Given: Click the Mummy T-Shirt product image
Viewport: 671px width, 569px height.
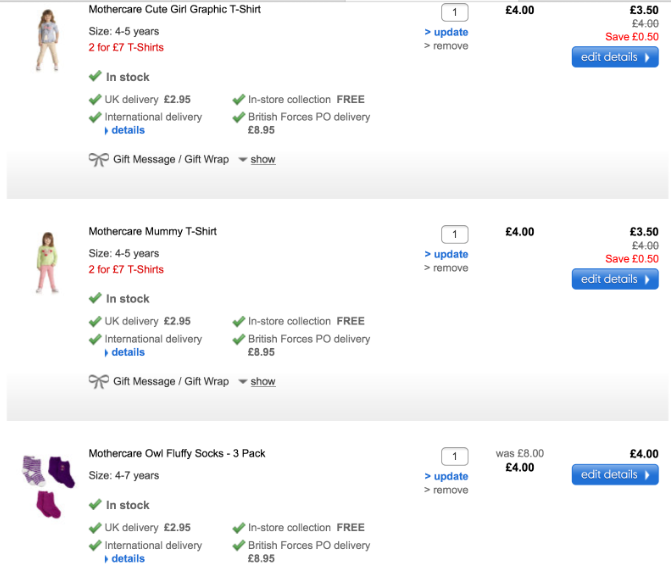Looking at the screenshot, I should [45, 262].
